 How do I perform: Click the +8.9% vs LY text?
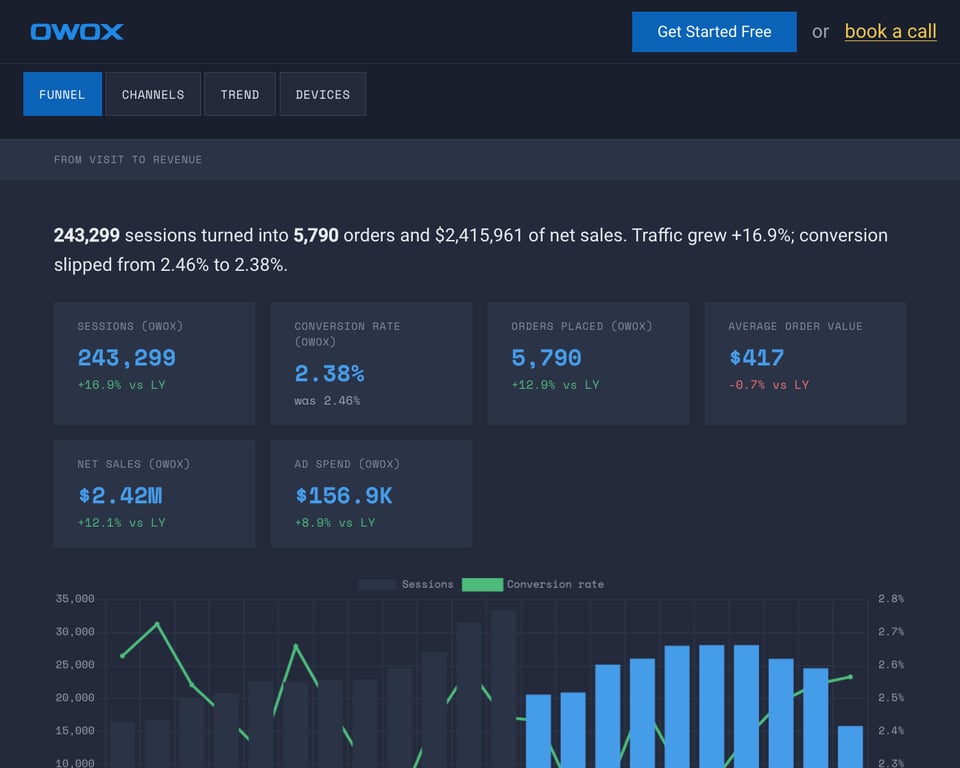tap(335, 522)
